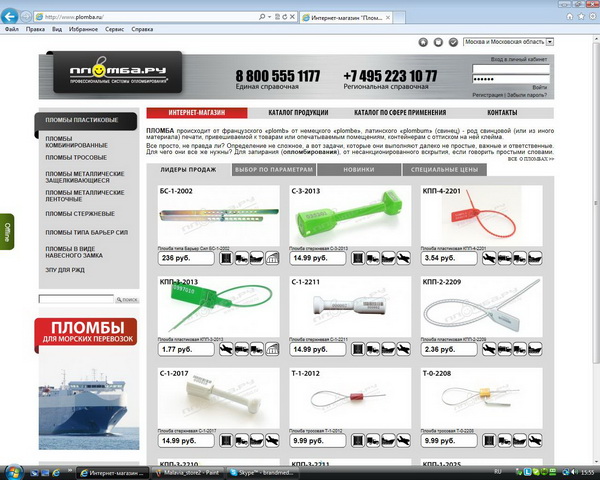Click the truck icon under С-1-2211
Image resolution: width=600 pixels, height=480 pixels.
(373, 349)
